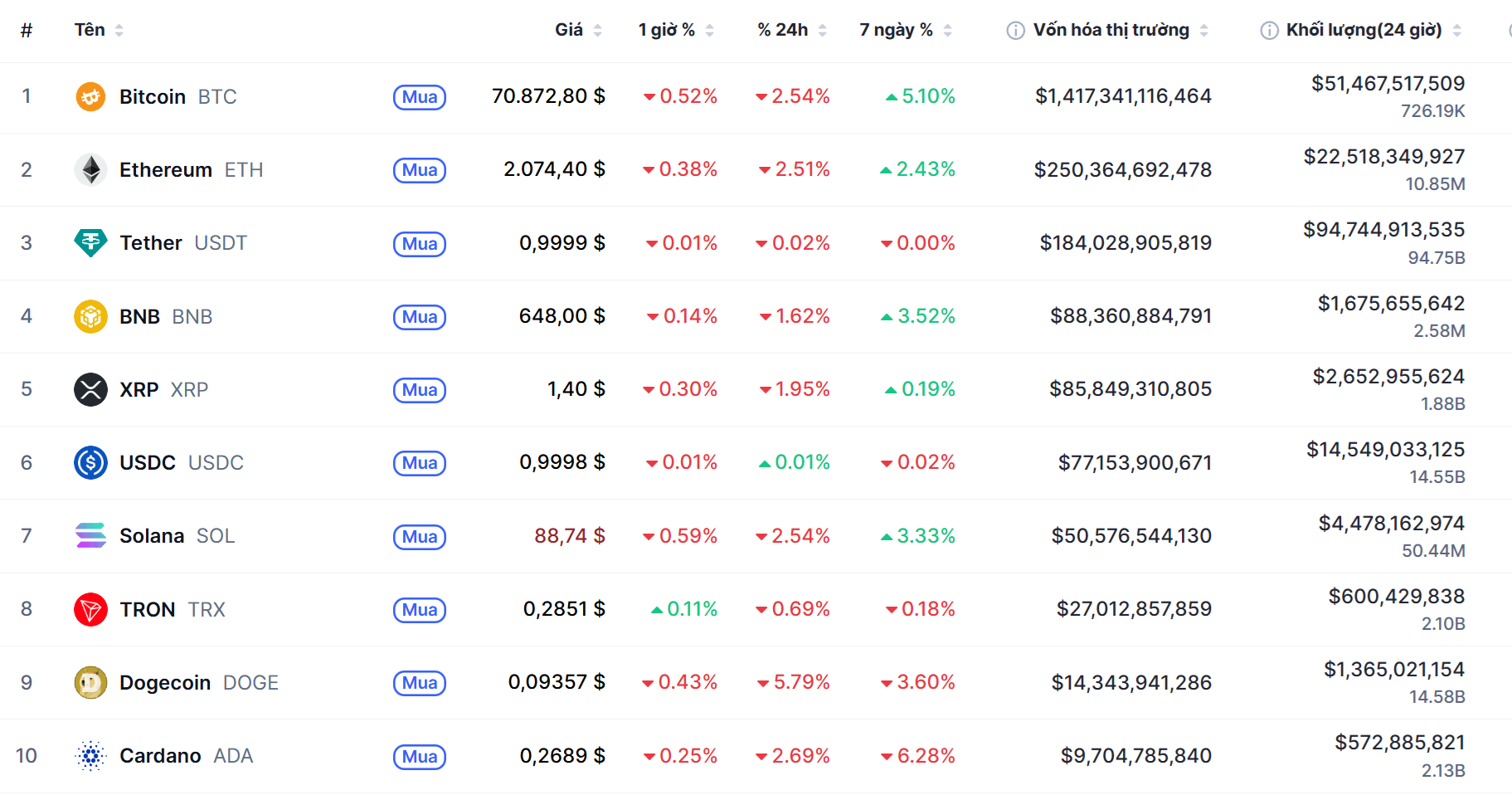This screenshot has width=1512, height=795.
Task: Click the Tether coin logo
Action: [90, 243]
